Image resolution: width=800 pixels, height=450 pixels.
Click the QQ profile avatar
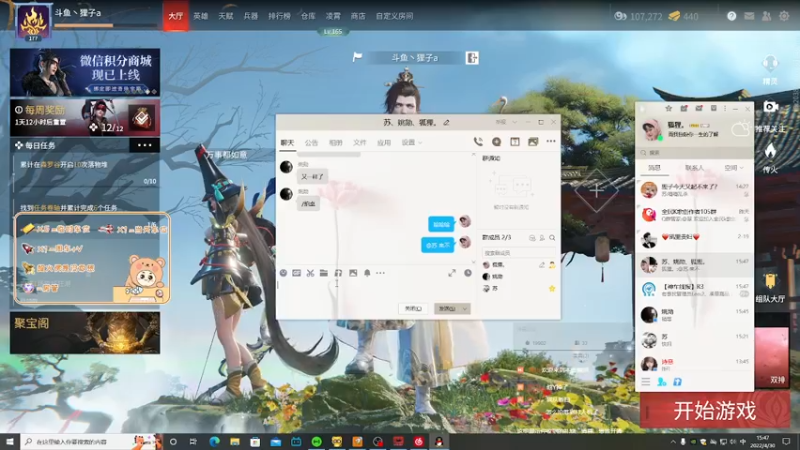(x=652, y=130)
